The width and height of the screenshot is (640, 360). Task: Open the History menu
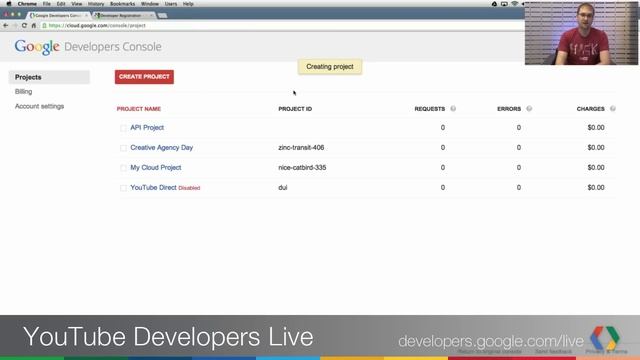96,4
